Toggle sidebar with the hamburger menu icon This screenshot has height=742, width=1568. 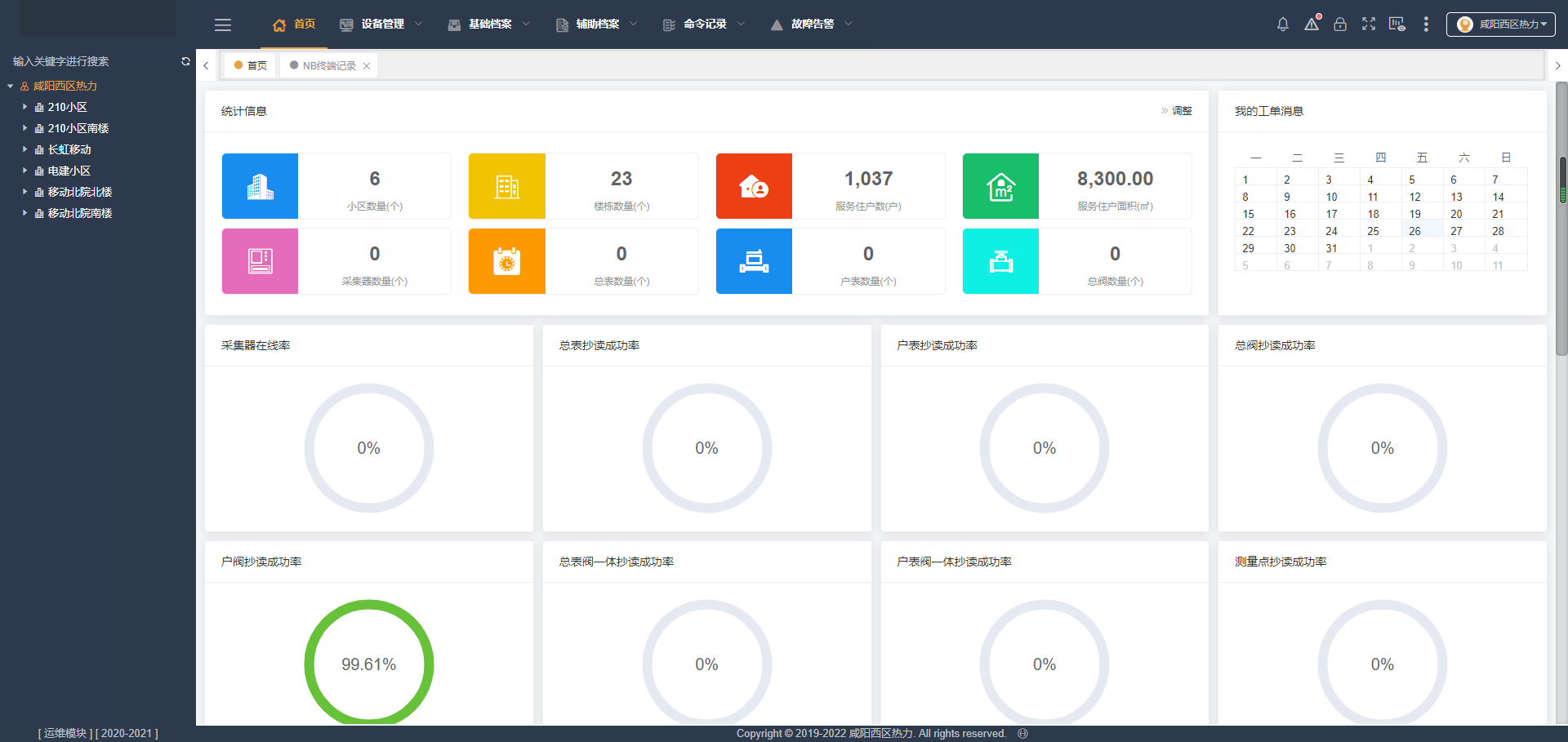[x=223, y=25]
